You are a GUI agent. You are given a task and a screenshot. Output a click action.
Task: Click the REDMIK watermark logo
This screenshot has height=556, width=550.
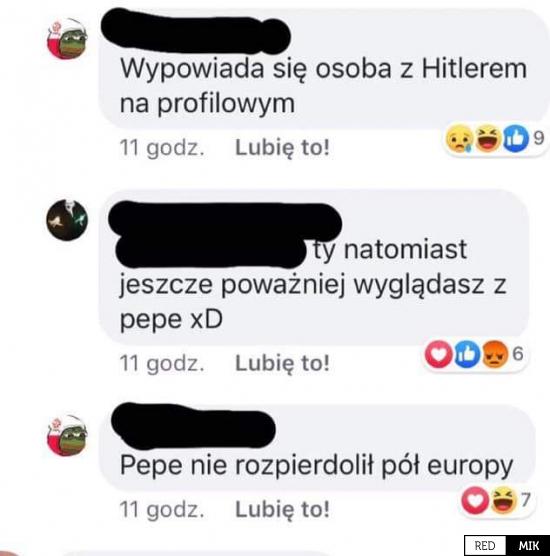click(x=507, y=545)
